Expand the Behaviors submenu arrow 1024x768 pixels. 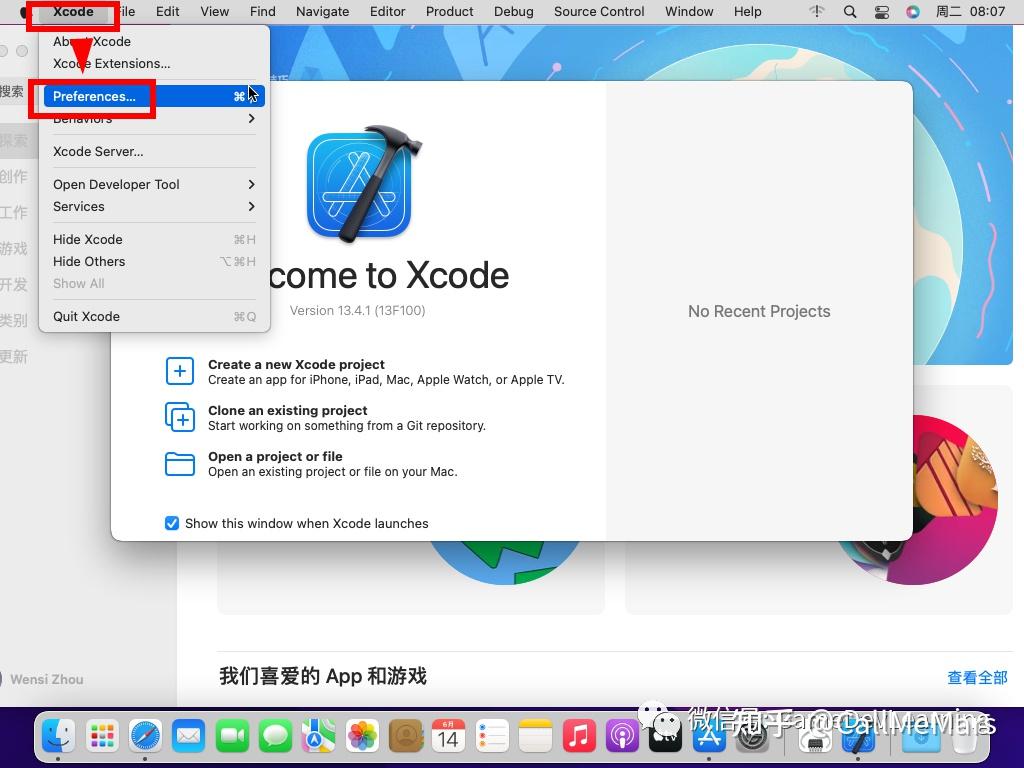tap(251, 119)
